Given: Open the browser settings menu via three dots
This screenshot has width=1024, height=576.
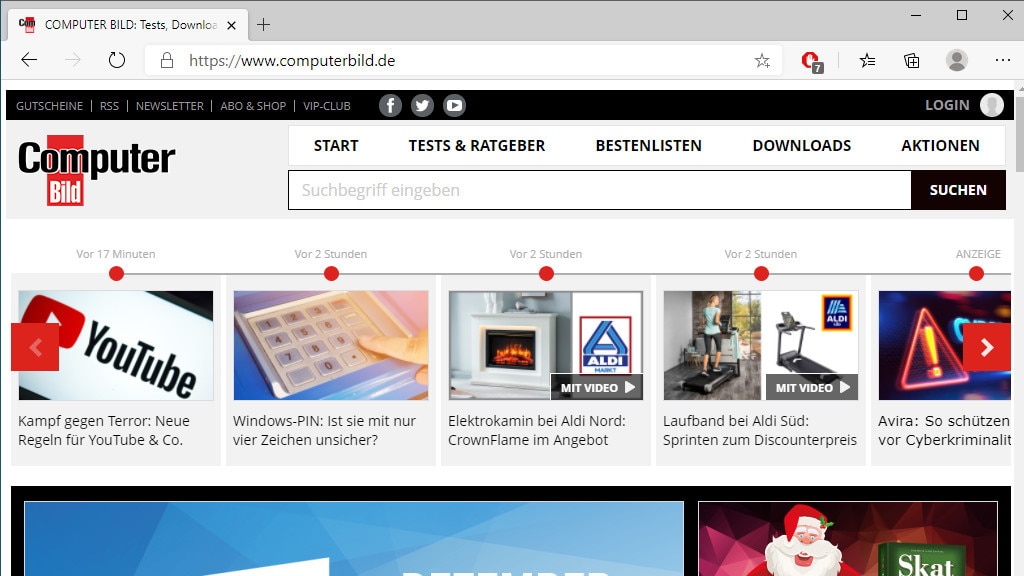Looking at the screenshot, I should click(1001, 60).
